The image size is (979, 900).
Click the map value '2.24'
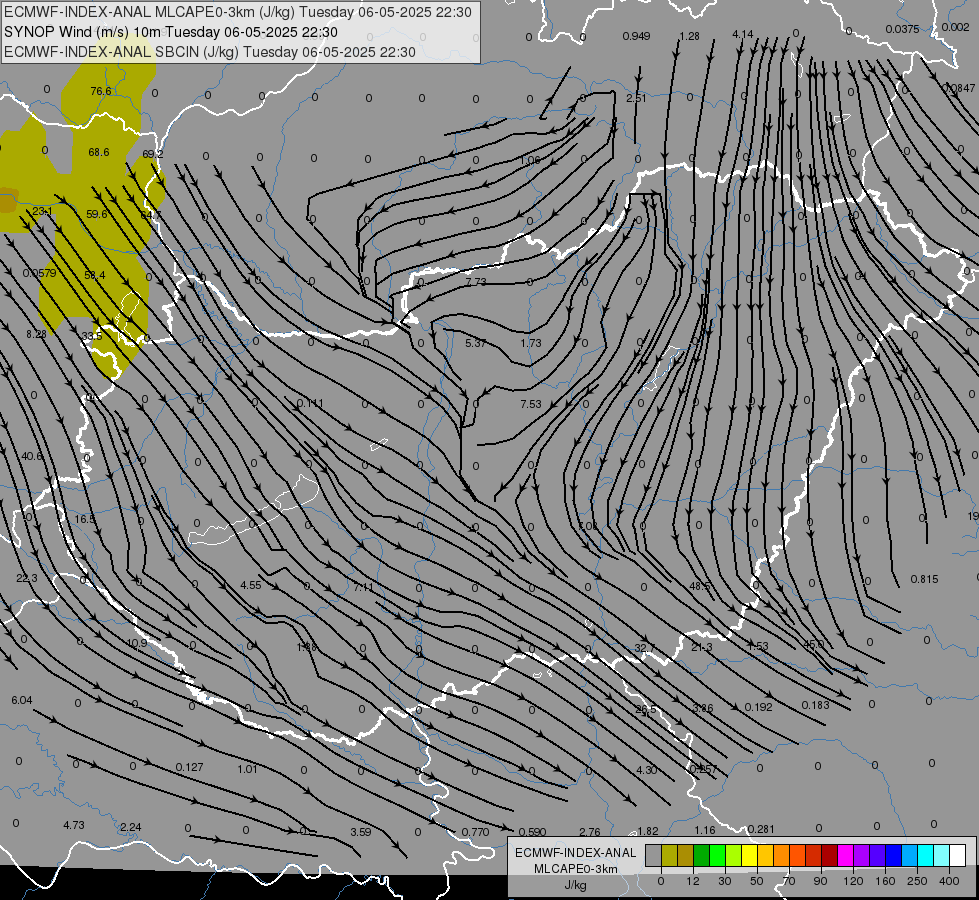click(130, 827)
